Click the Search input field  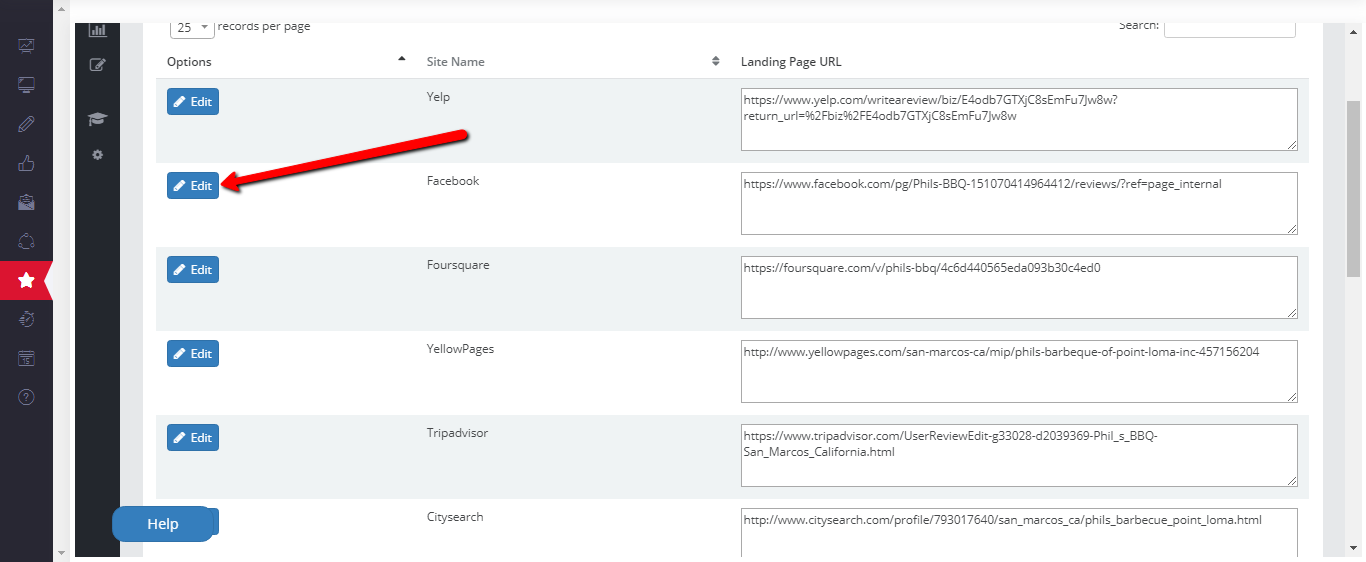click(x=1229, y=27)
